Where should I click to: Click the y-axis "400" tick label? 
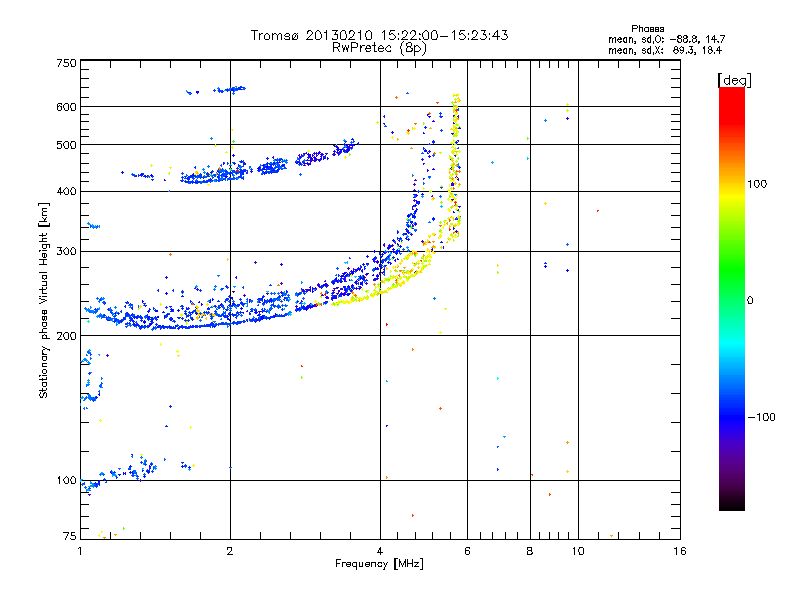tap(66, 191)
